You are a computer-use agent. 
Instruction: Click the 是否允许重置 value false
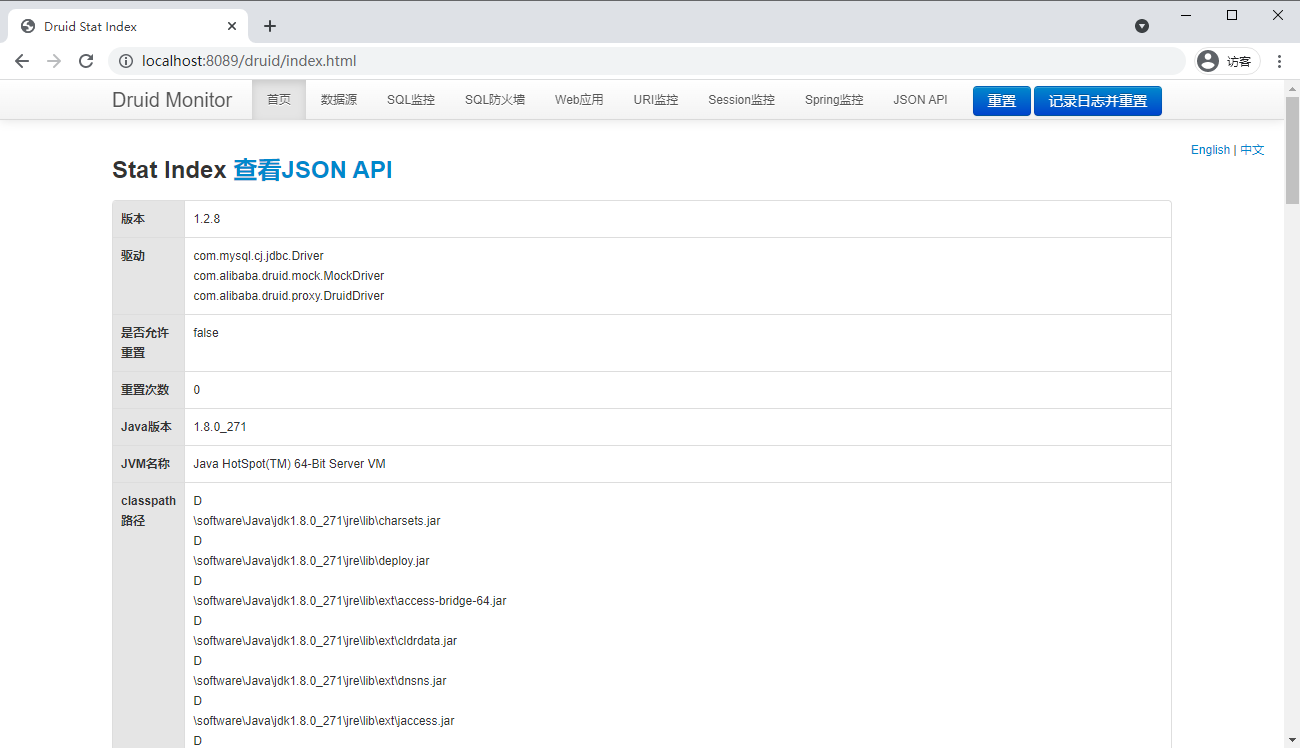[x=206, y=333]
